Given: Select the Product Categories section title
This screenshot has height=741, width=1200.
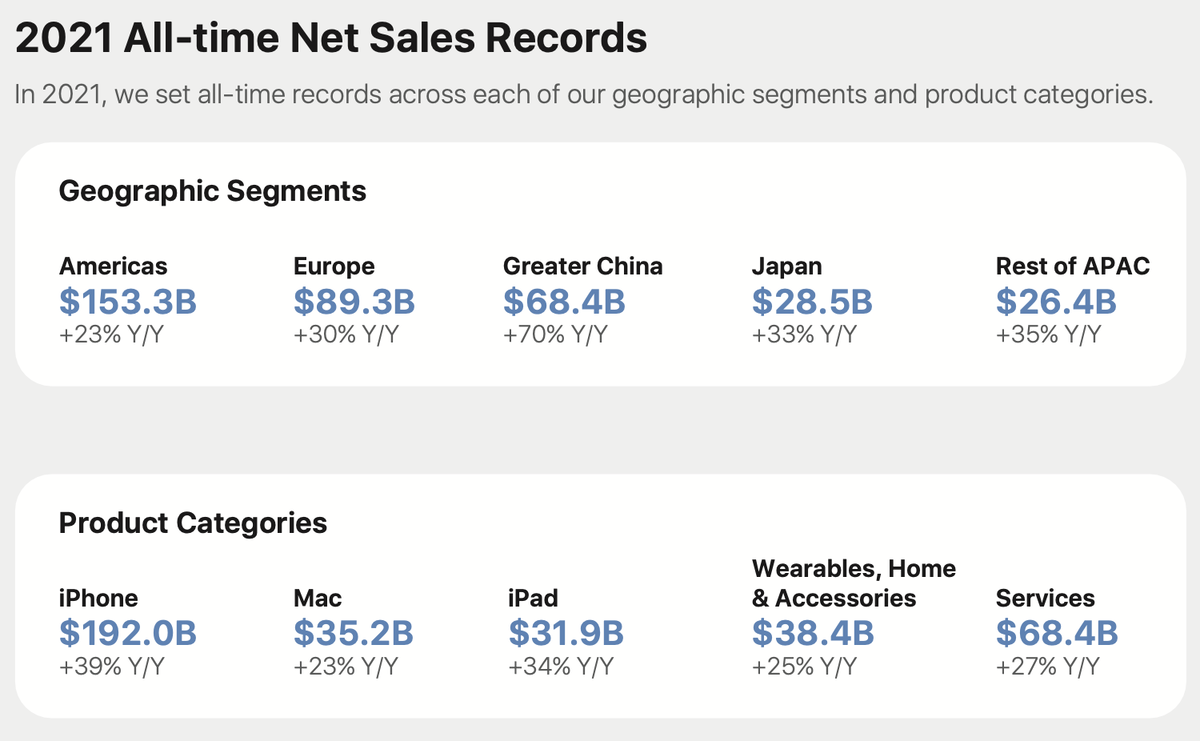Looking at the screenshot, I should pyautogui.click(x=193, y=523).
